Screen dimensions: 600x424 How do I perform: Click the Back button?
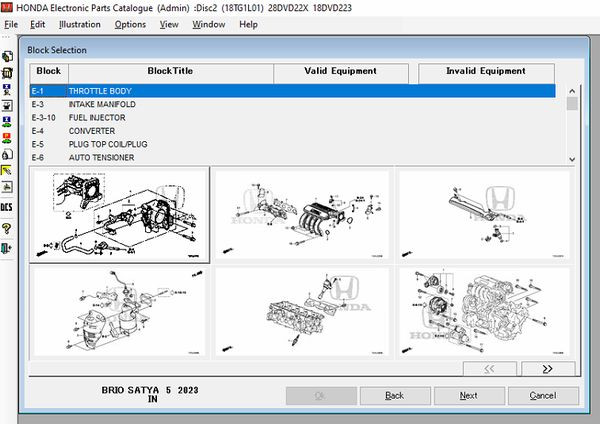[x=394, y=395]
